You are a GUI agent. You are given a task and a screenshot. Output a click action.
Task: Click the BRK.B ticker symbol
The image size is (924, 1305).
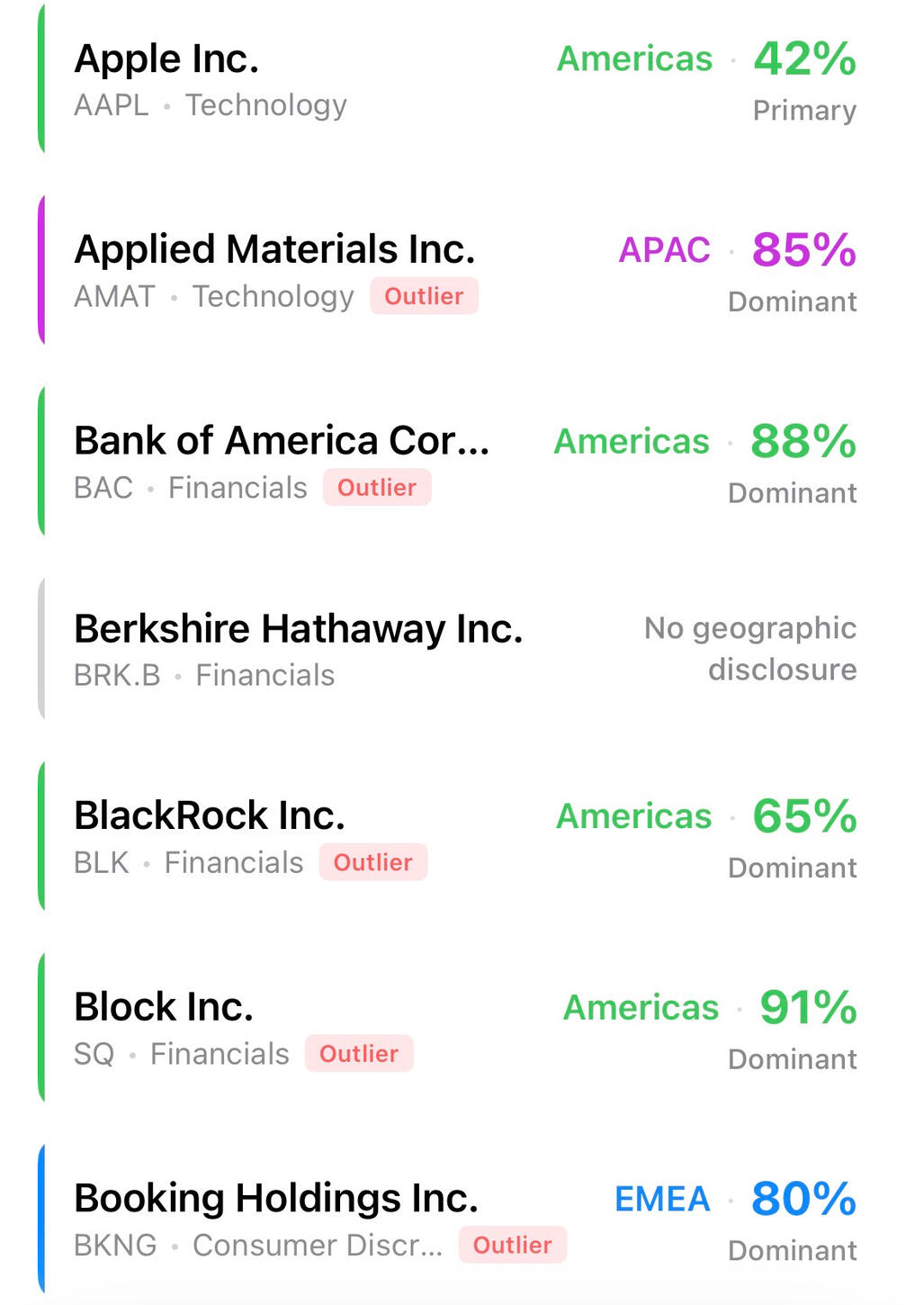[117, 676]
